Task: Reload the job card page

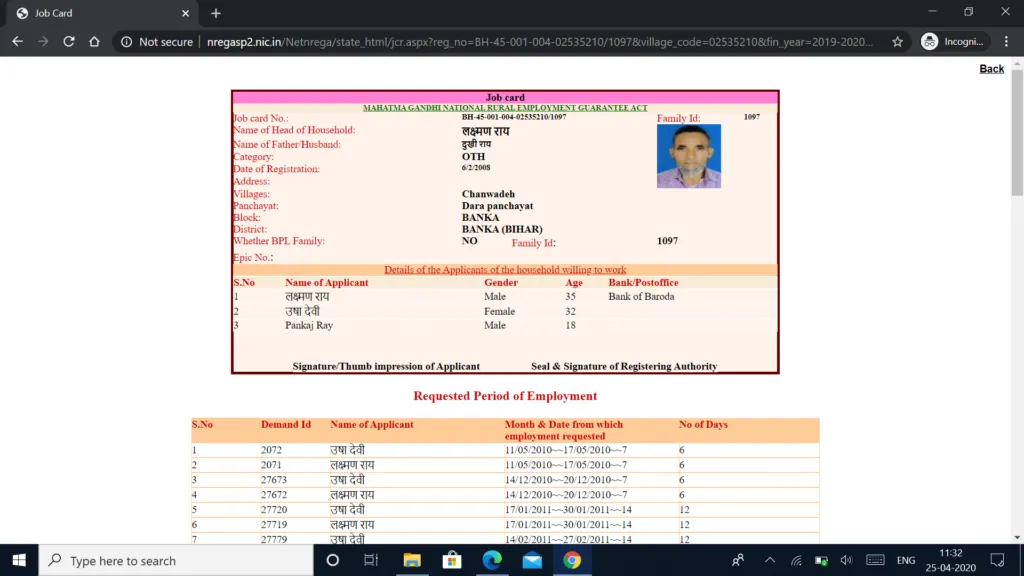Action: coord(68,42)
